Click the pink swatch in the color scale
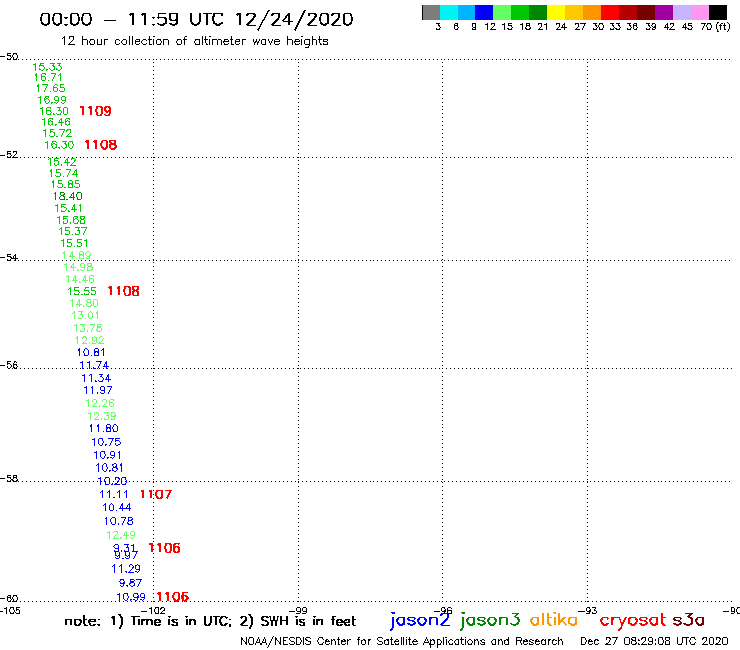 [x=700, y=12]
